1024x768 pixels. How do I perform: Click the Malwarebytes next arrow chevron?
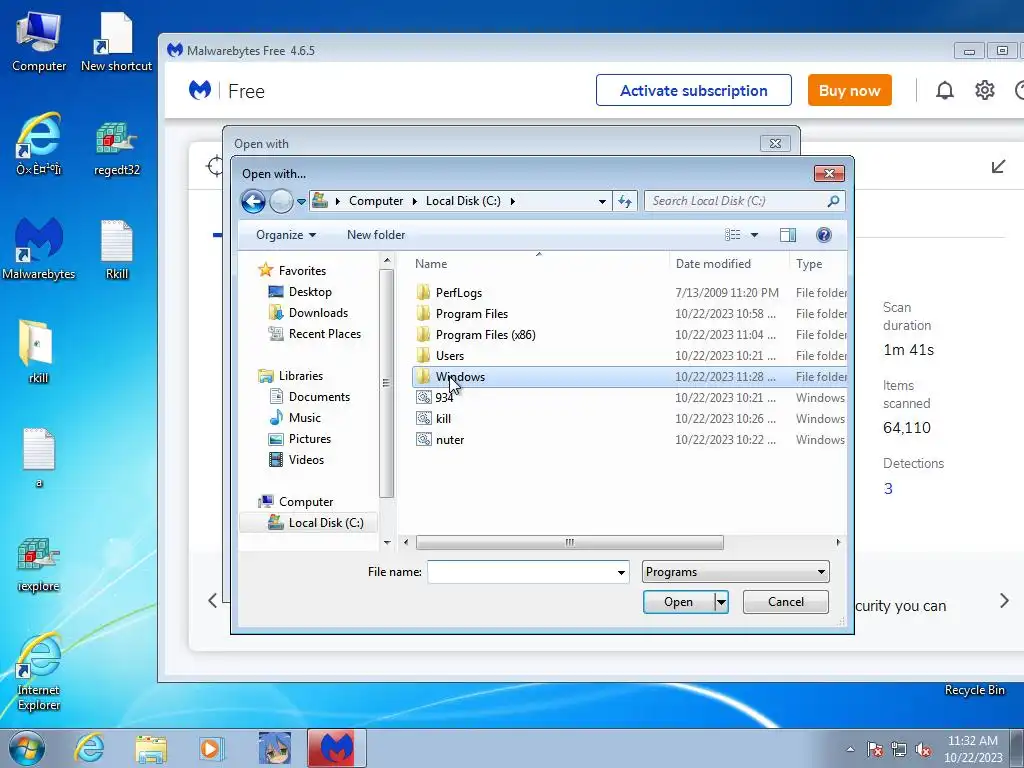click(1004, 601)
